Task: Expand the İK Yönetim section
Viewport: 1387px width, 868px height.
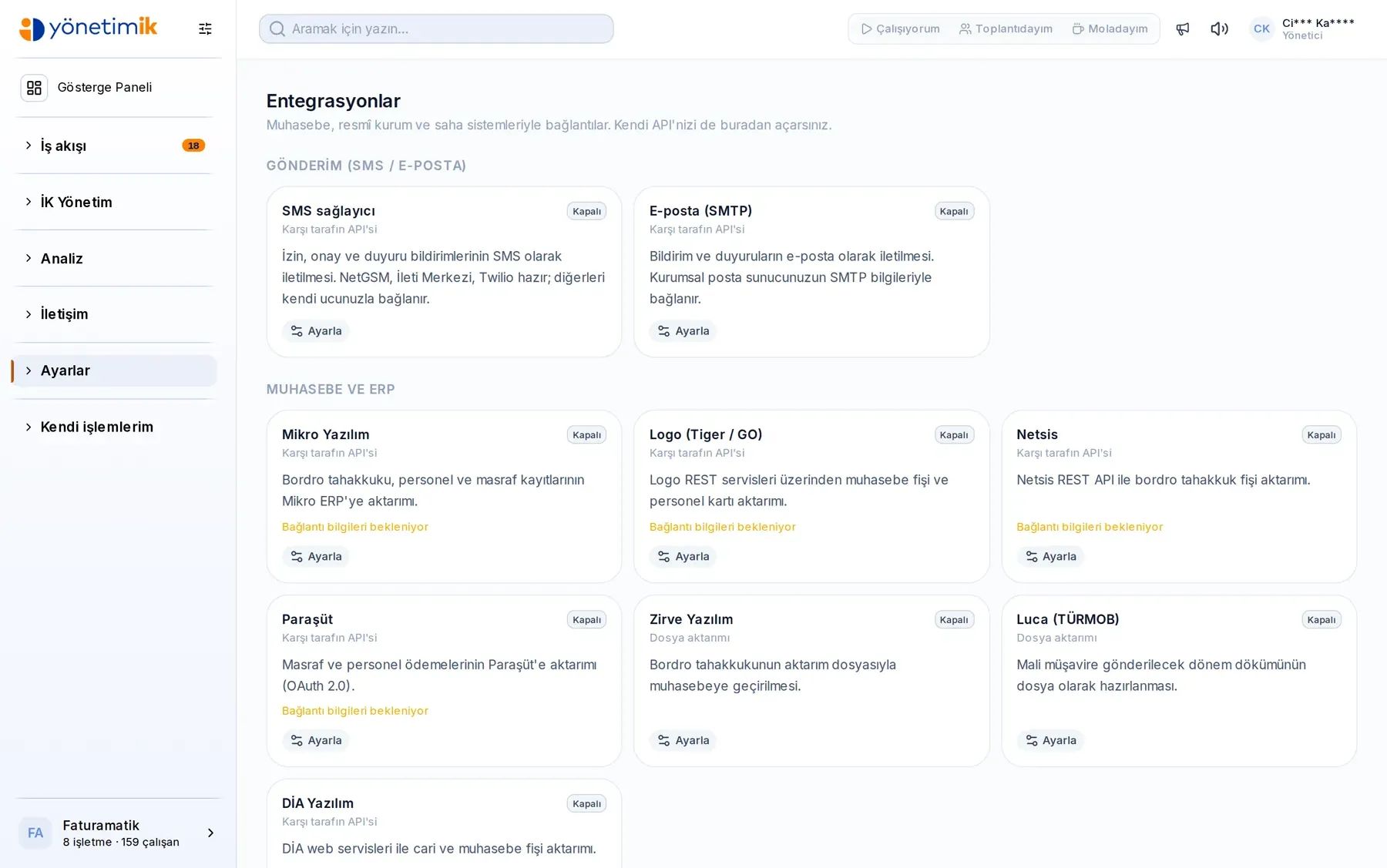Action: (x=114, y=202)
